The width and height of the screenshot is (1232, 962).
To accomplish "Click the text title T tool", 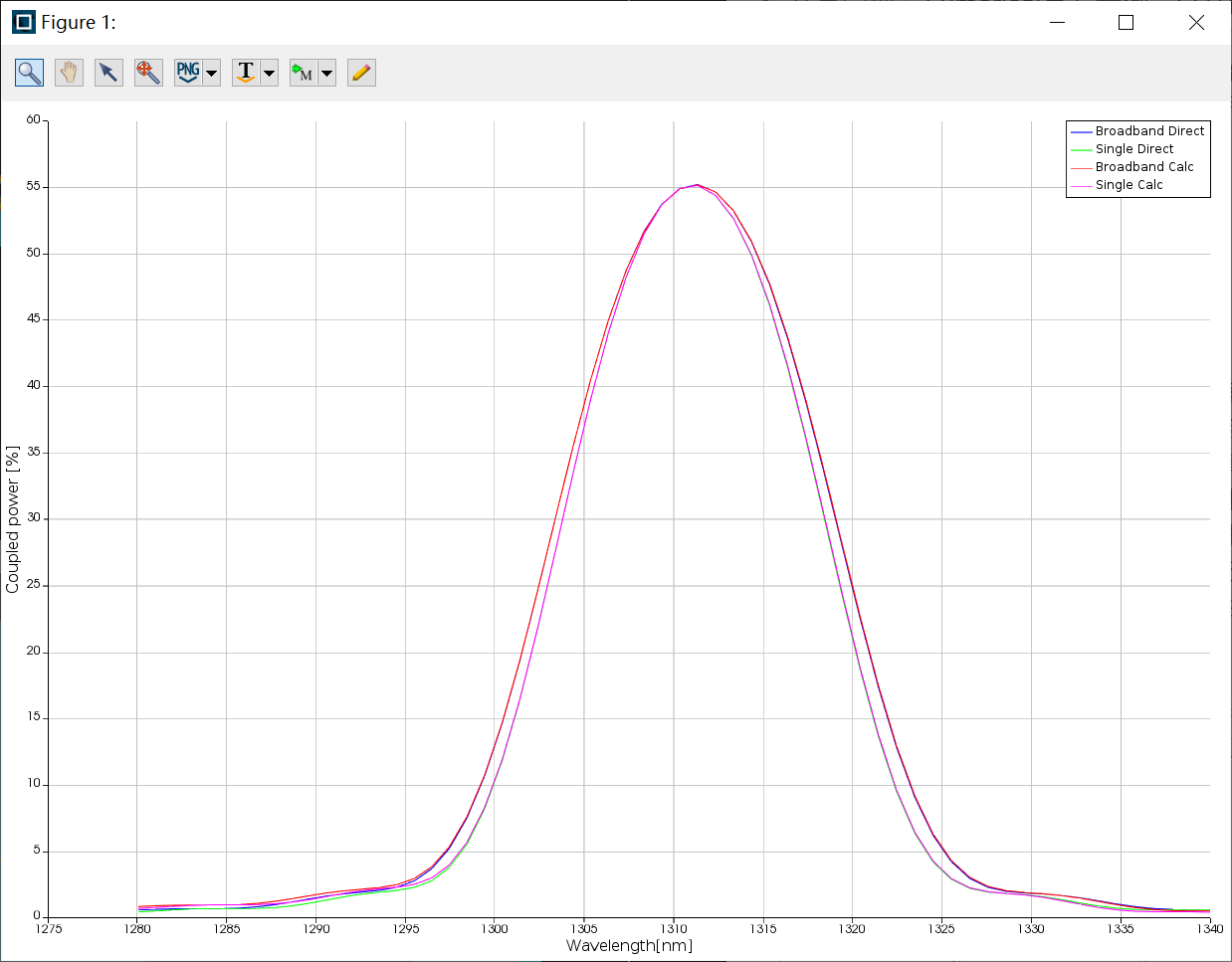I will [x=246, y=73].
